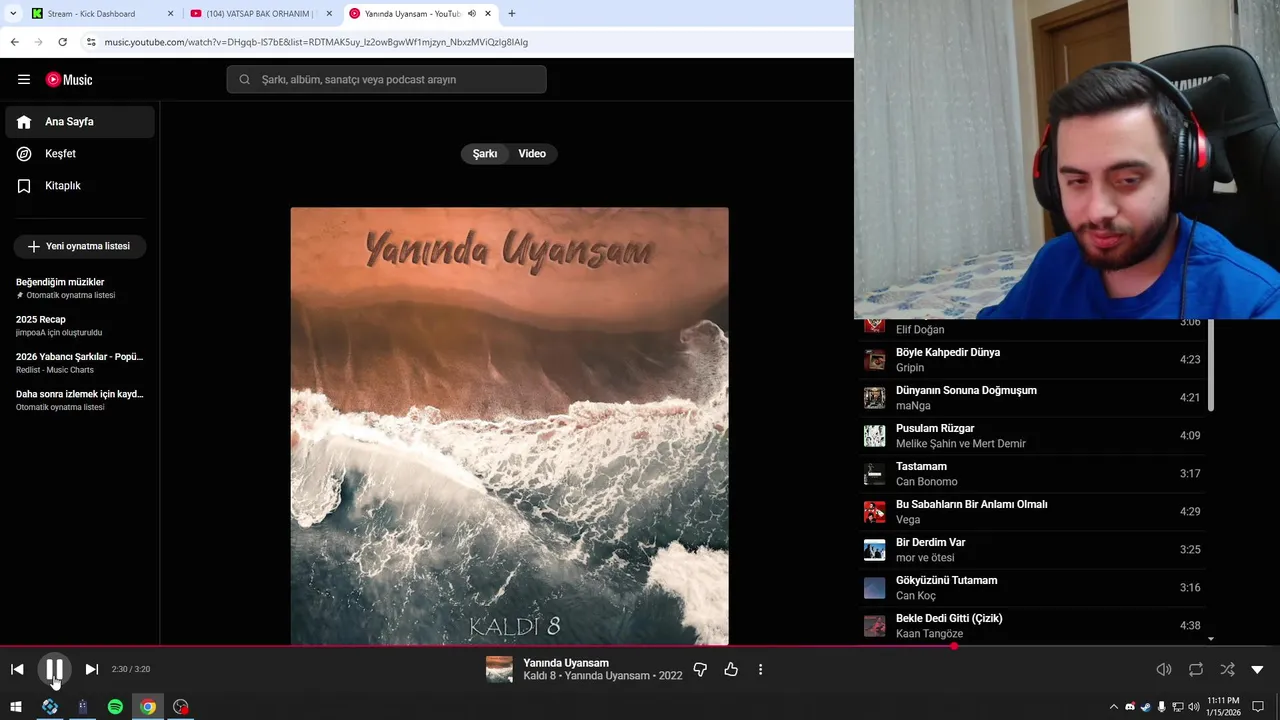Open Discord from the system tray
Viewport: 1280px width, 720px height.
pyautogui.click(x=1130, y=707)
